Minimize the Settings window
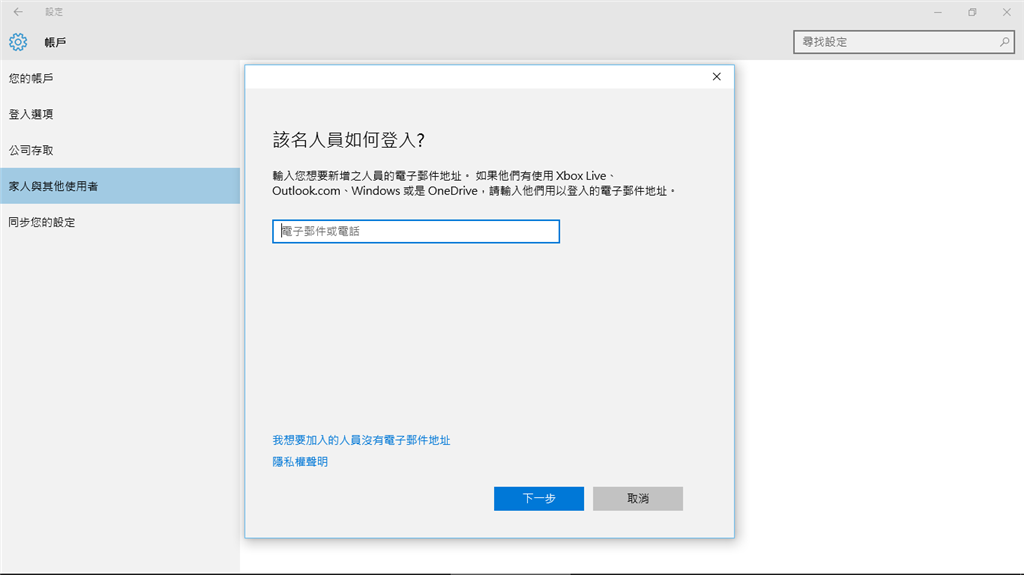The image size is (1024, 575). tap(938, 12)
